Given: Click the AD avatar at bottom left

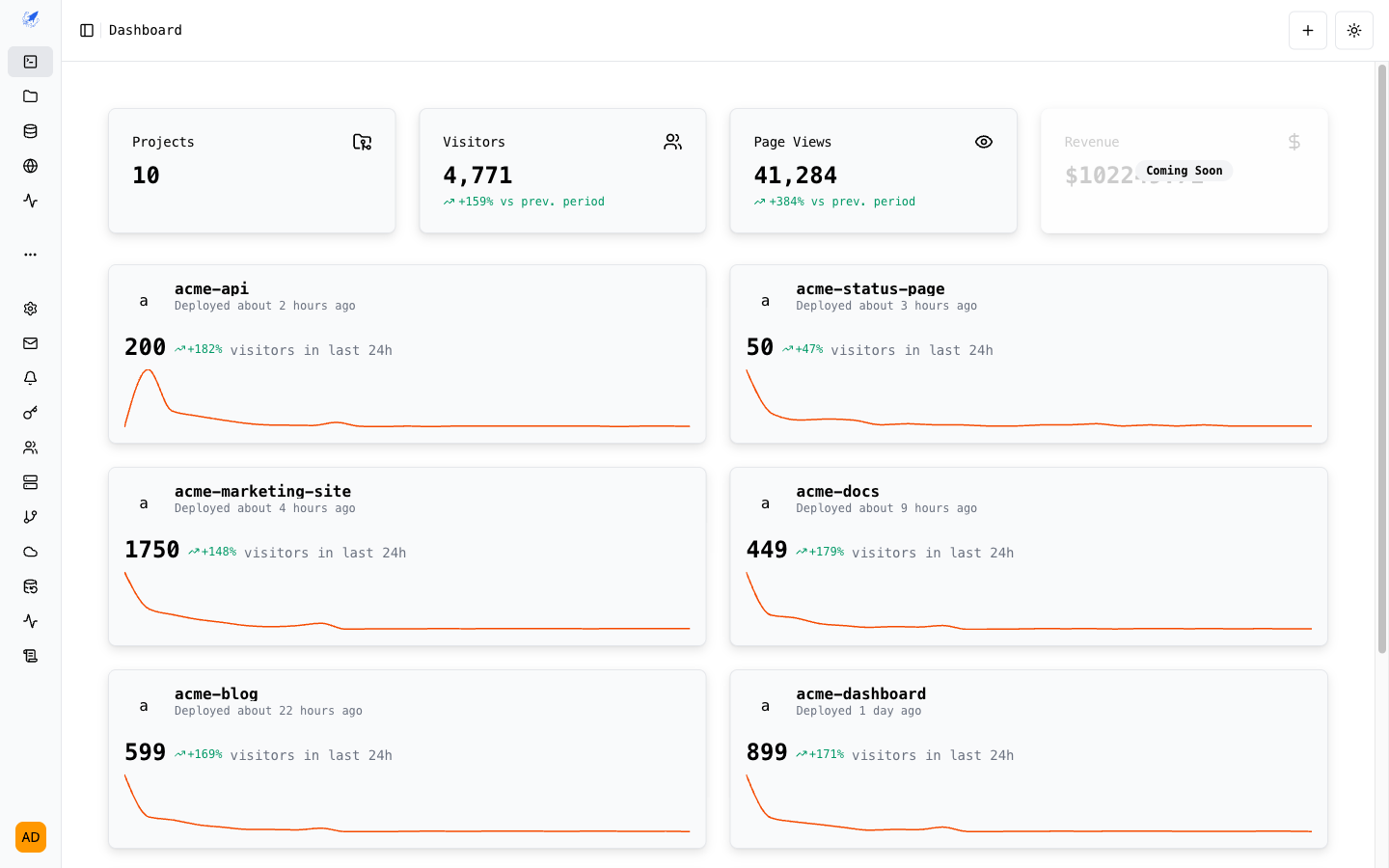Looking at the screenshot, I should pos(30,837).
